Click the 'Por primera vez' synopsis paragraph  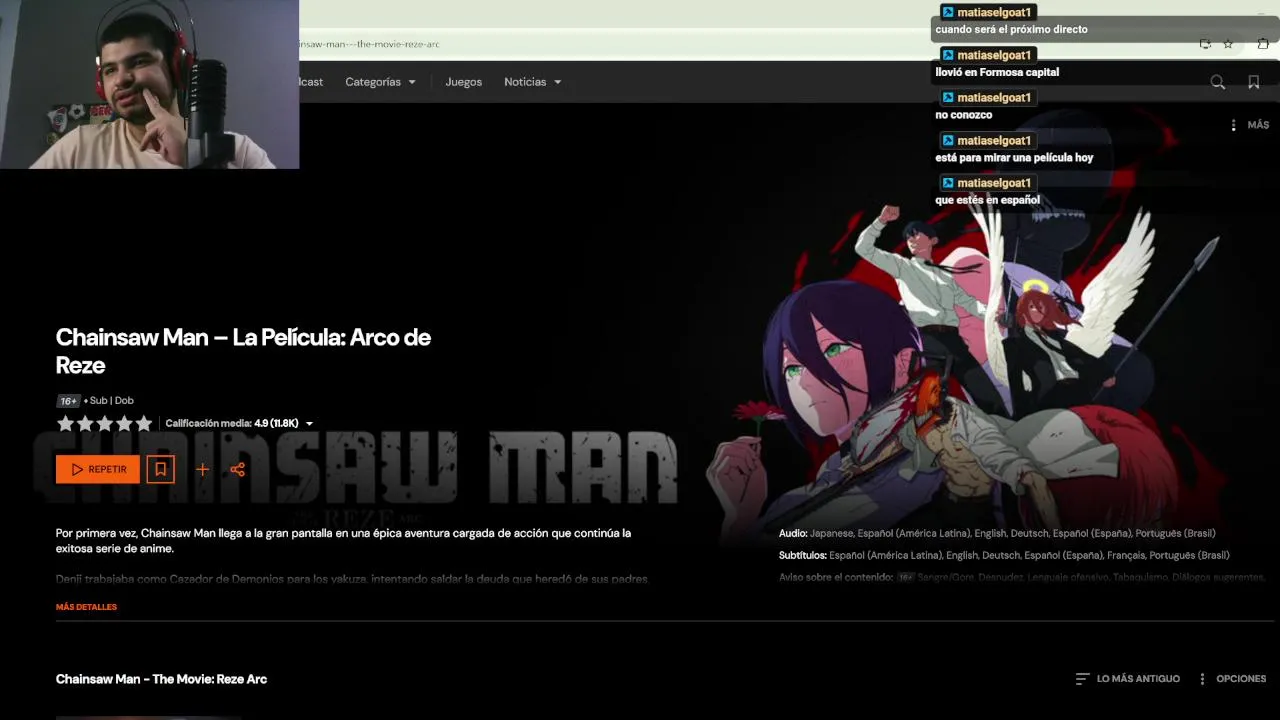343,541
